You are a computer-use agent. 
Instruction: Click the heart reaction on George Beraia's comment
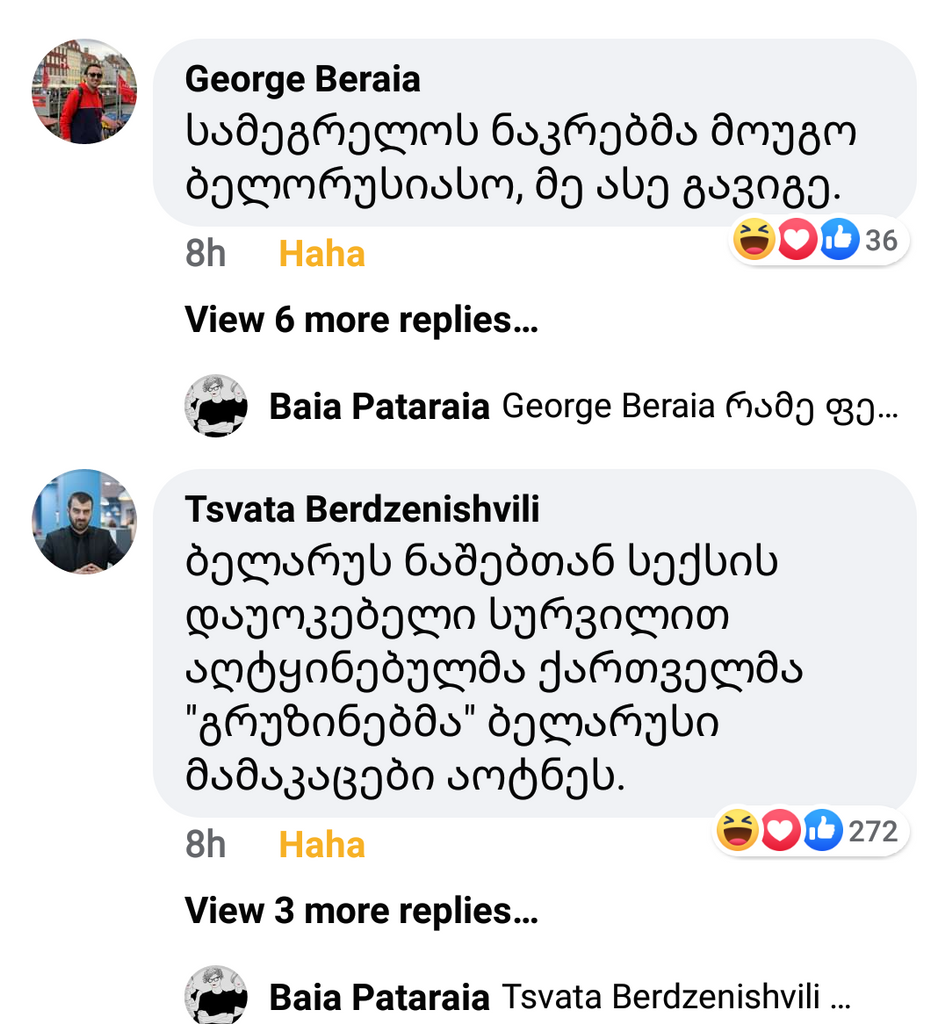(x=797, y=240)
